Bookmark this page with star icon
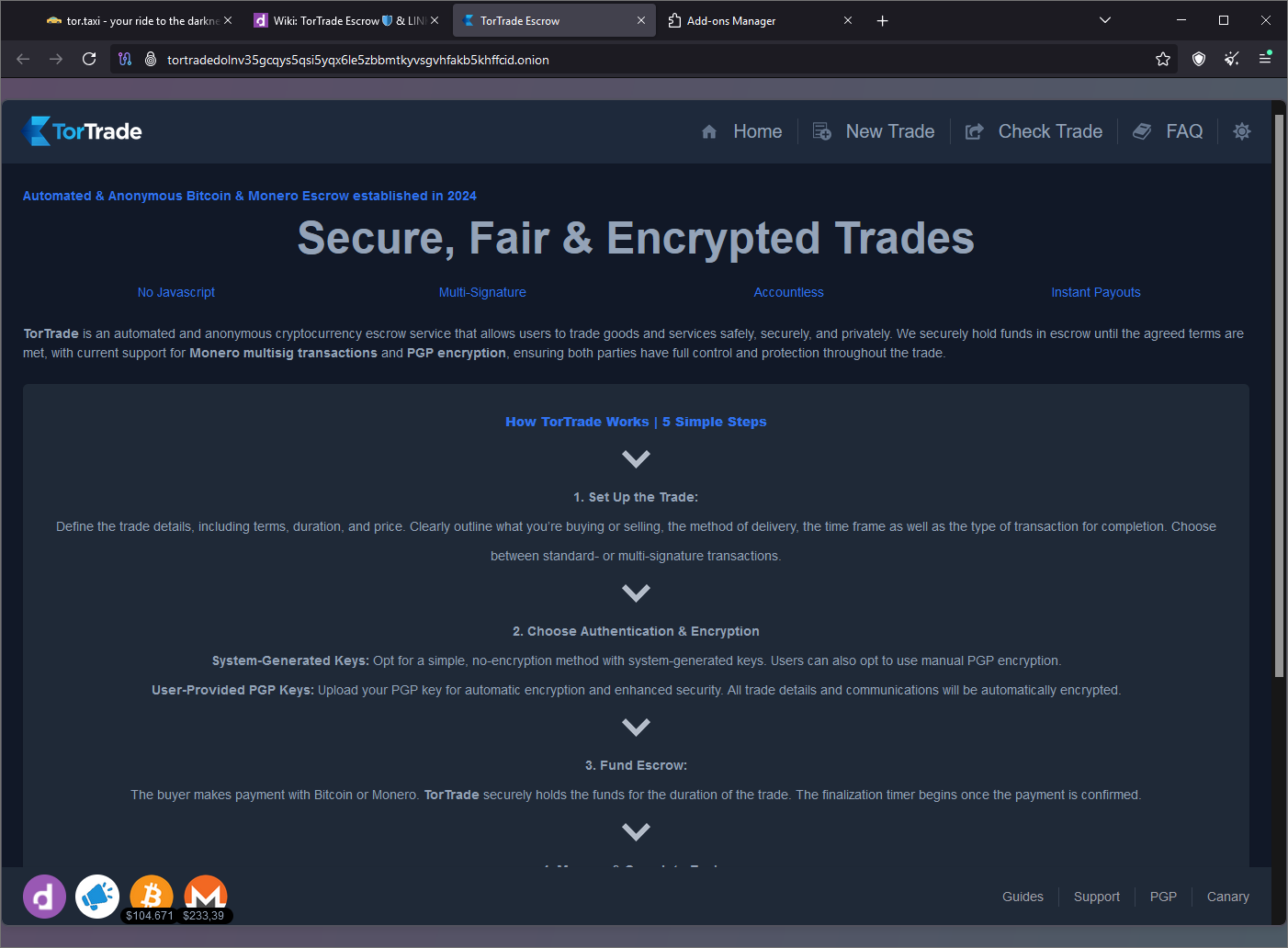 [x=1163, y=59]
